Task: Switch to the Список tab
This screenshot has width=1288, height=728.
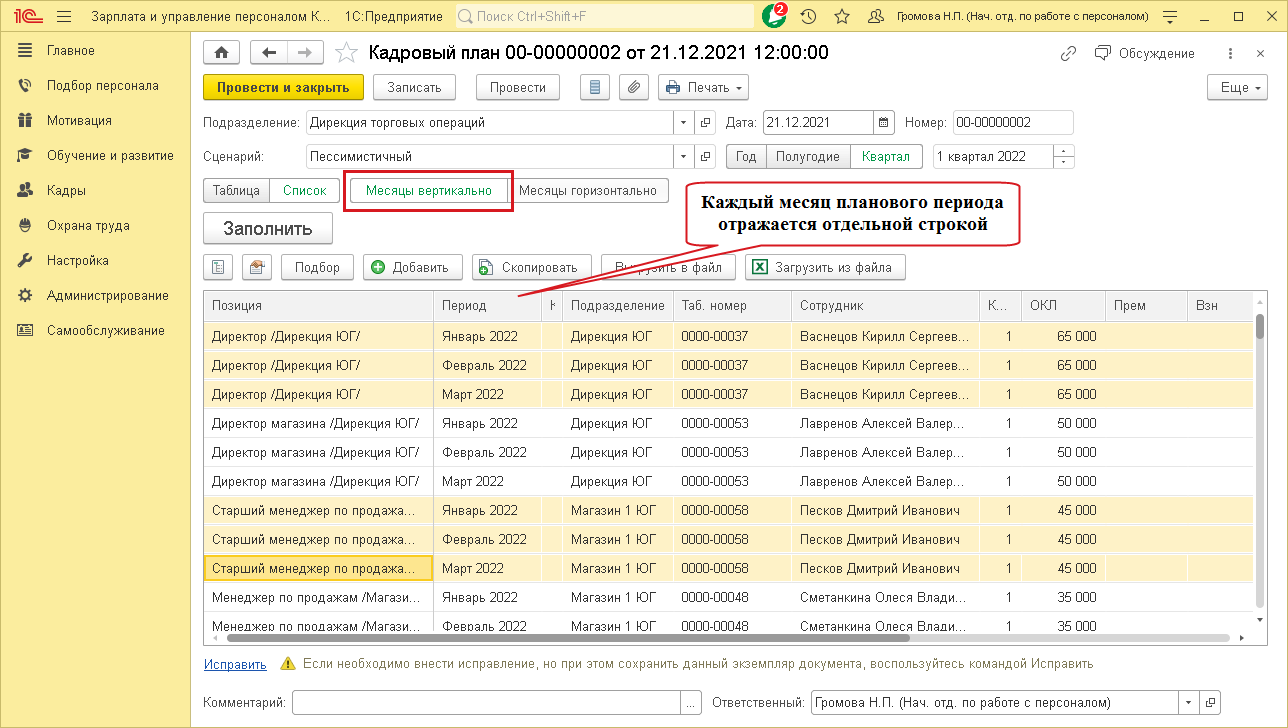Action: point(304,191)
